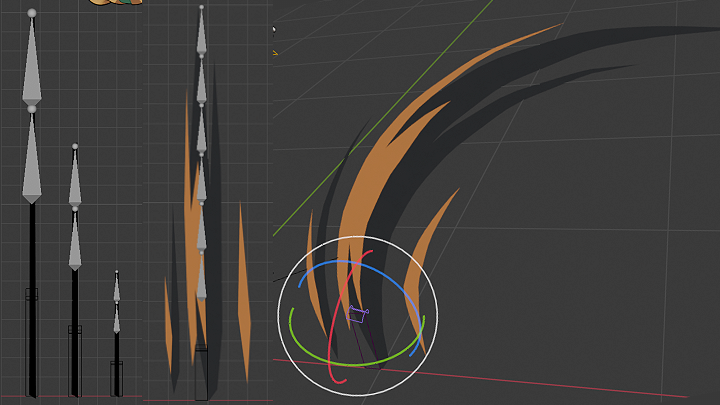Select upper bone of the tallest armature
Image resolution: width=720 pixels, height=405 pixels.
(32, 60)
